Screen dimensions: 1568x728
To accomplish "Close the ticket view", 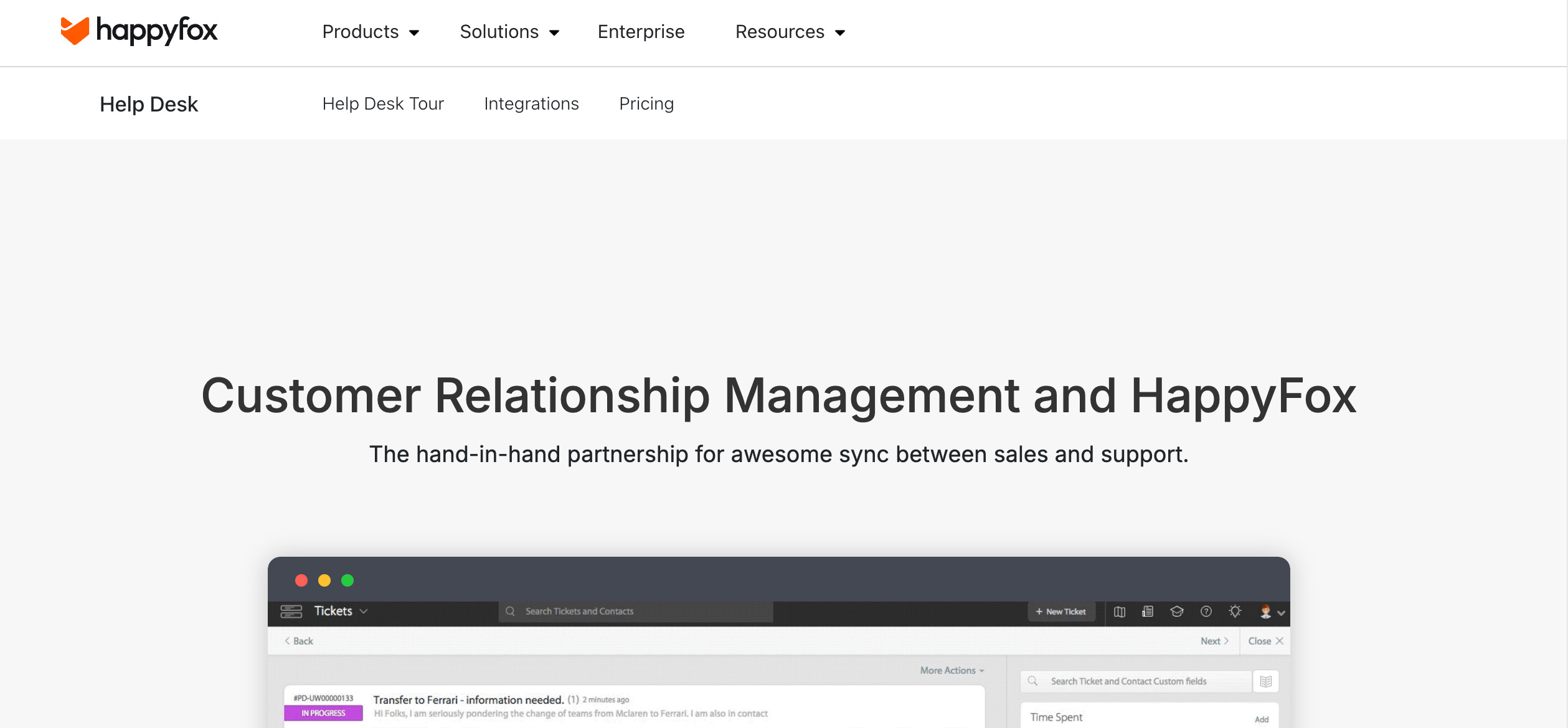I will (1265, 641).
